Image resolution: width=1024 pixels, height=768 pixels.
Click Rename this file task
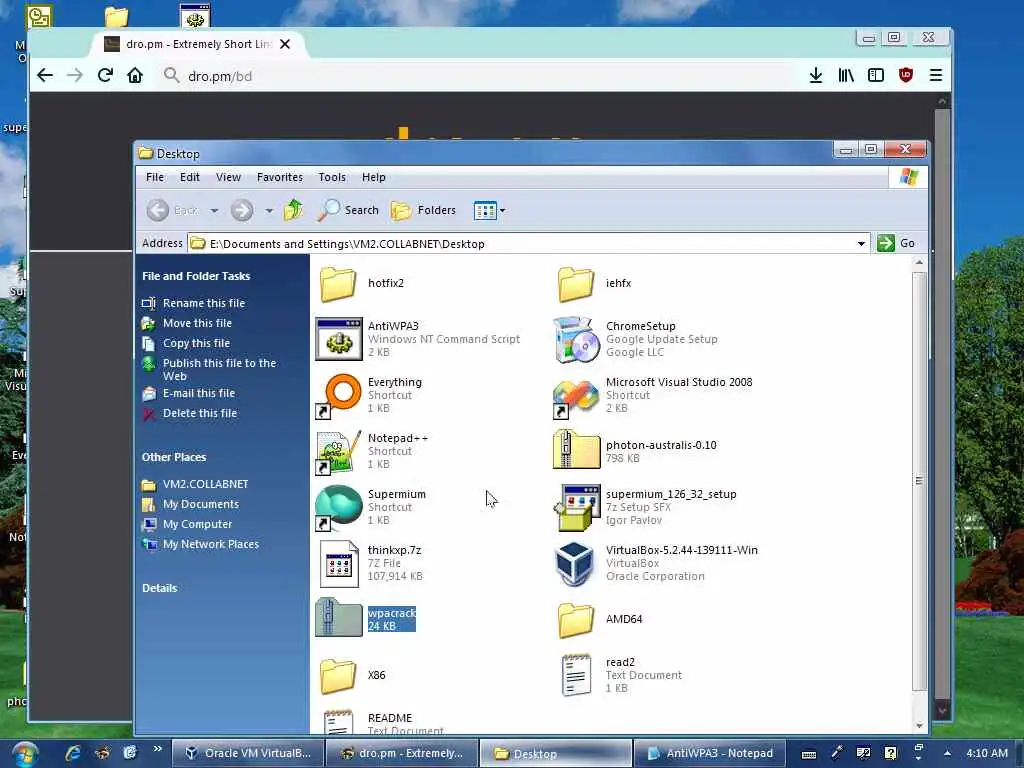(x=204, y=303)
